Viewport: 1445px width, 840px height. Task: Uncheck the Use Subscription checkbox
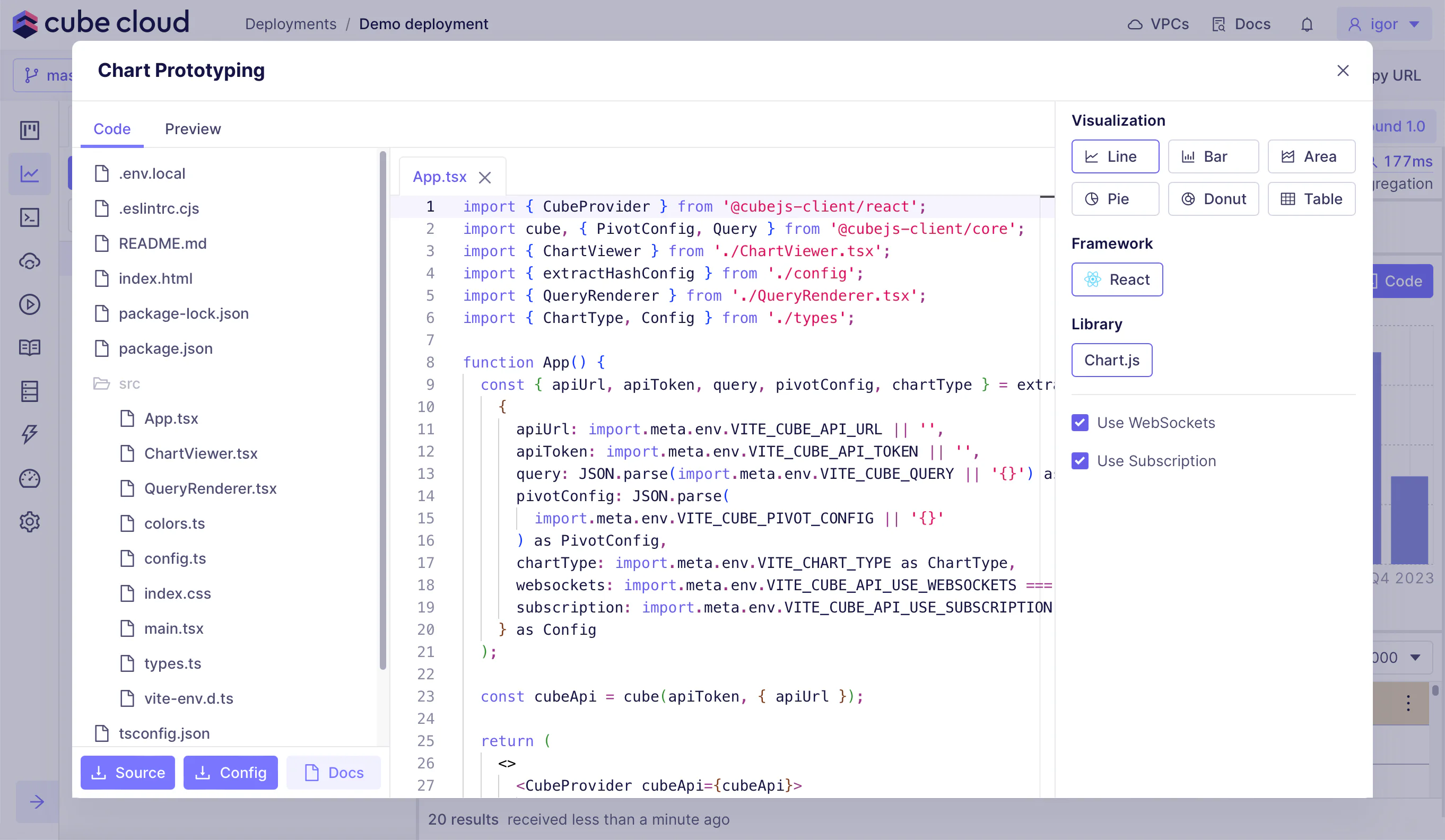(1080, 461)
